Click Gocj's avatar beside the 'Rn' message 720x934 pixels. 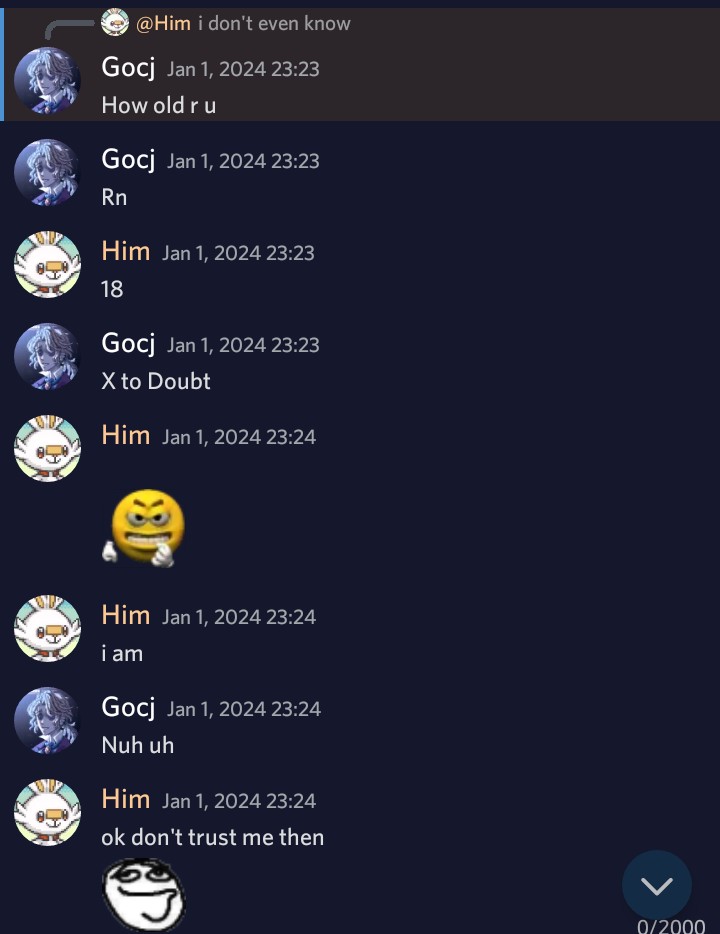point(47,172)
